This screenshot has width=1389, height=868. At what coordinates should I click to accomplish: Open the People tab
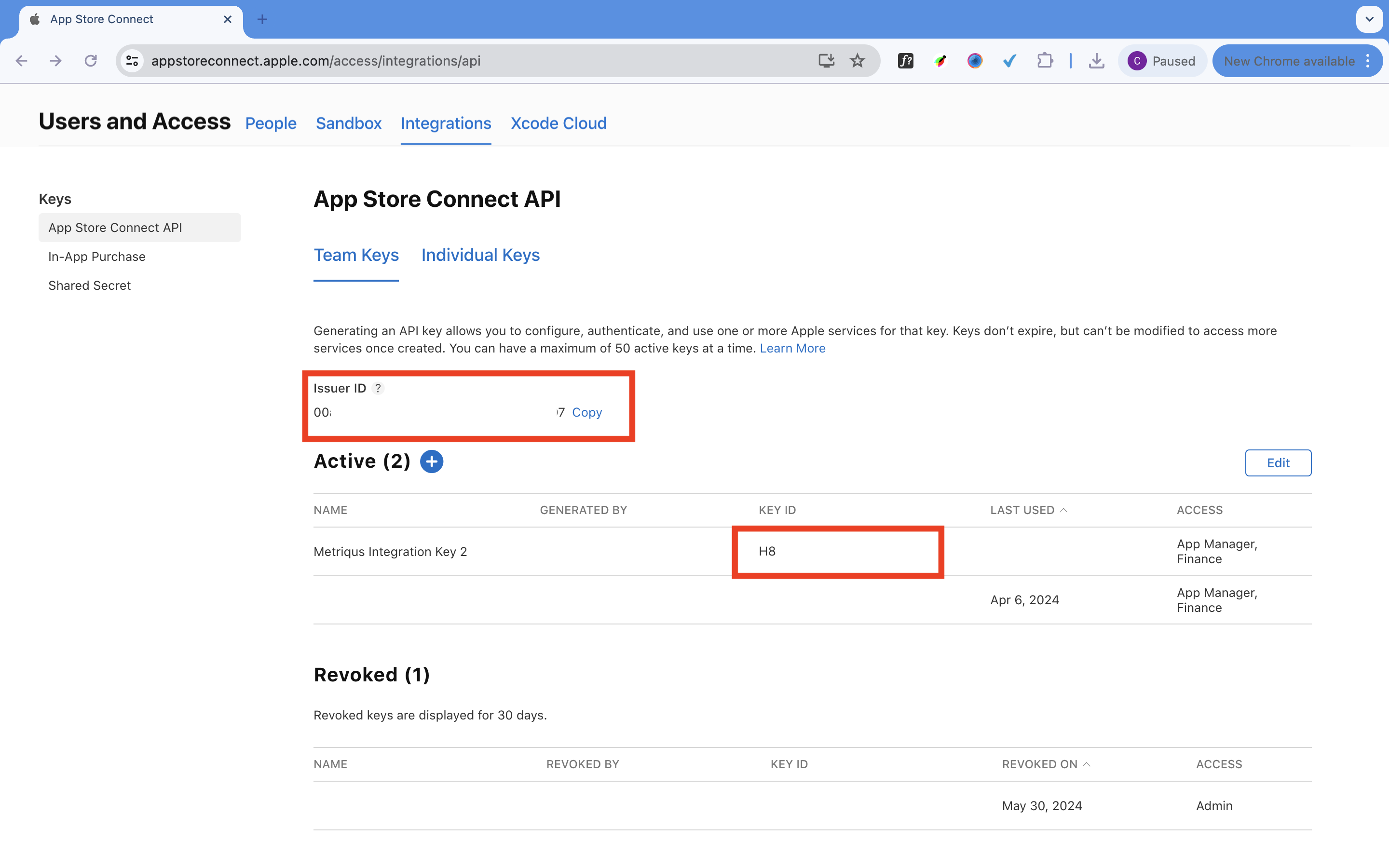pos(271,123)
